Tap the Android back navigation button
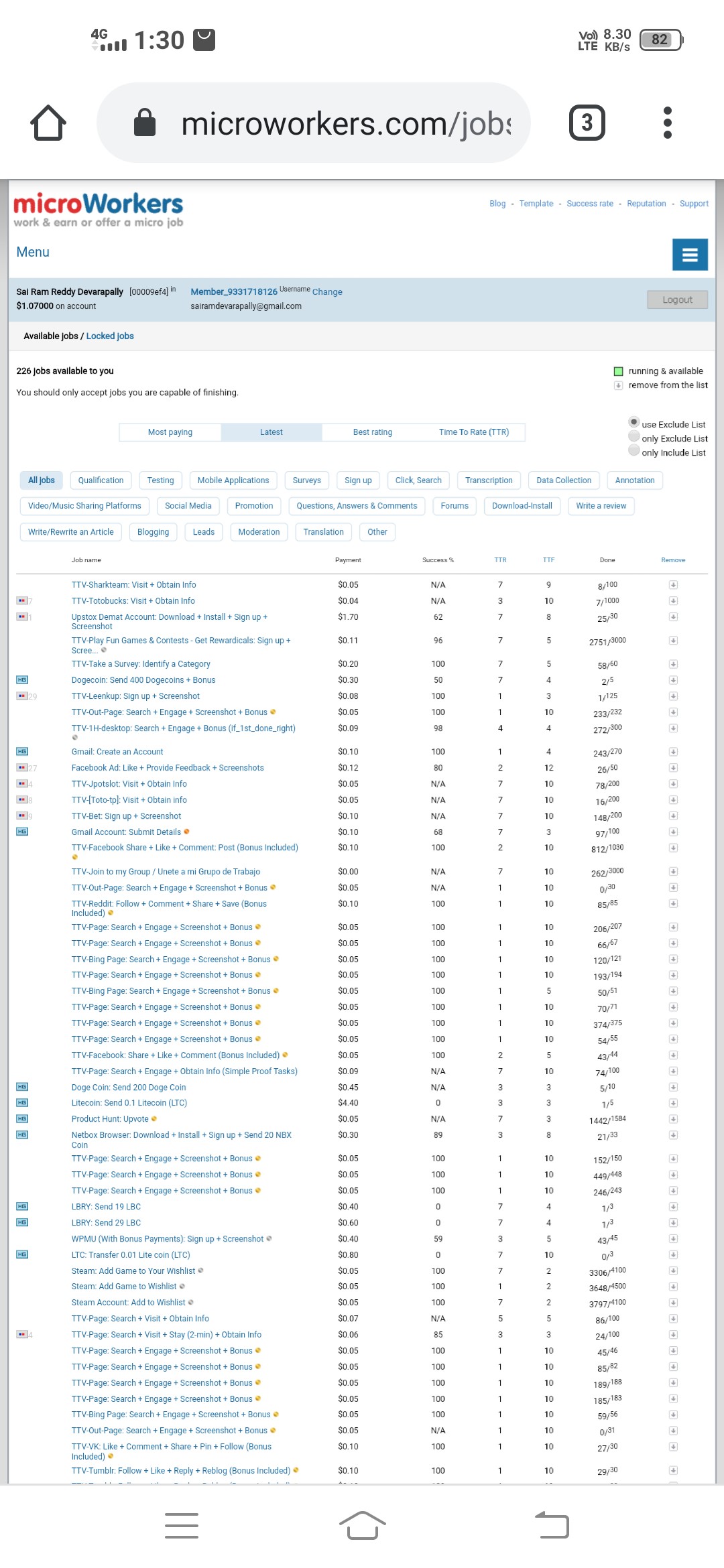 (x=552, y=1526)
